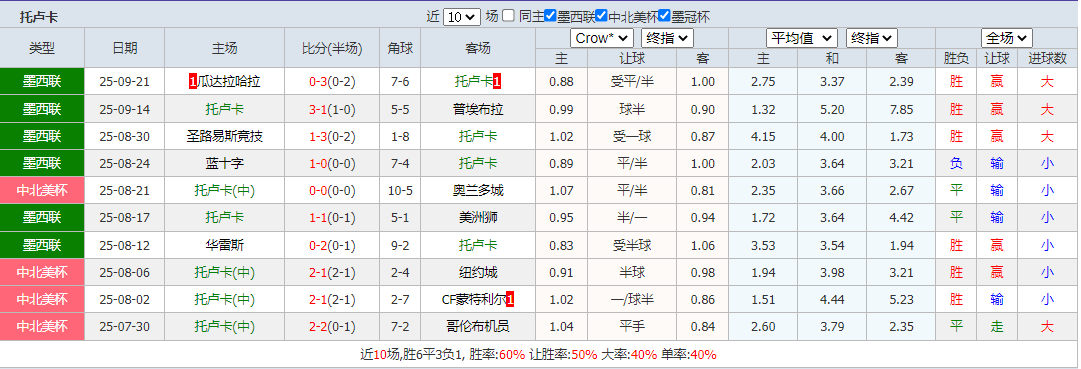This screenshot has width=1081, height=369.
Task: Click the 类型 column header
Action: click(42, 48)
